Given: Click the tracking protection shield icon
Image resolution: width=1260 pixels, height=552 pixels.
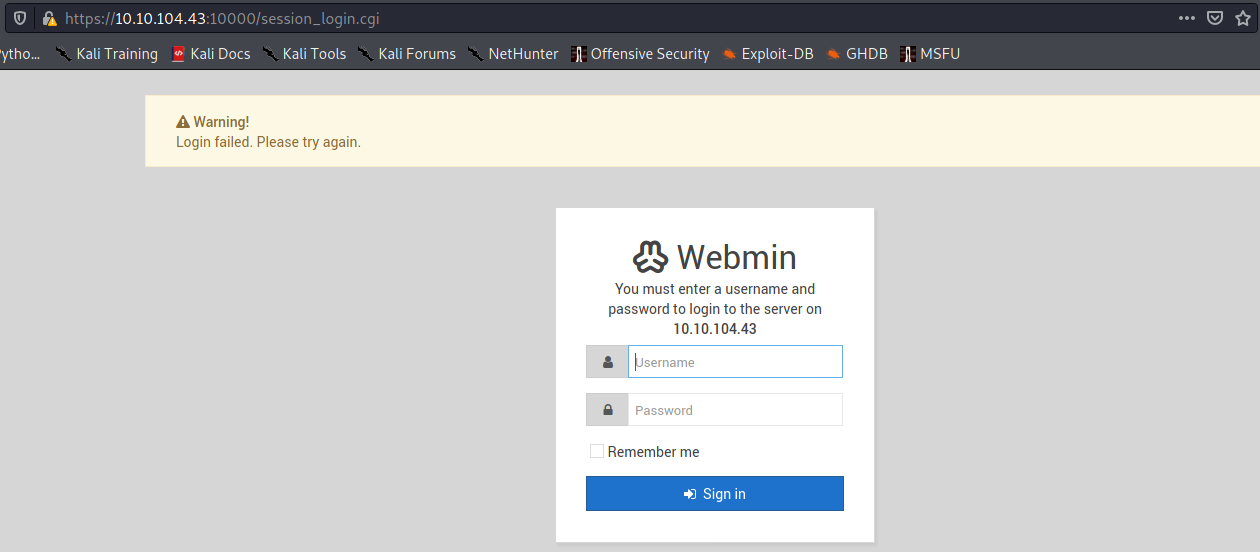Looking at the screenshot, I should 19,18.
